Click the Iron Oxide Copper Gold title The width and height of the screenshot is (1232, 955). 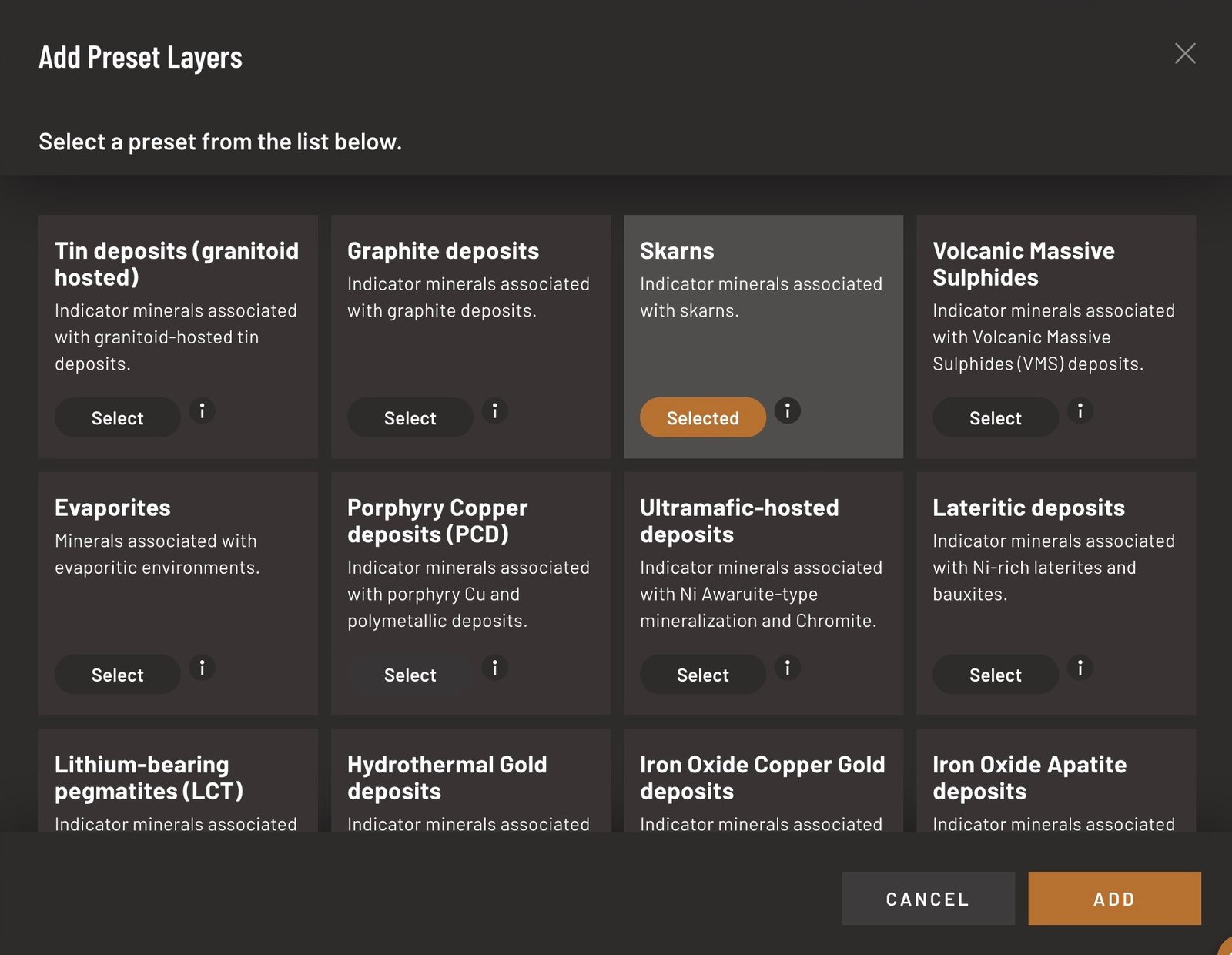pos(762,778)
